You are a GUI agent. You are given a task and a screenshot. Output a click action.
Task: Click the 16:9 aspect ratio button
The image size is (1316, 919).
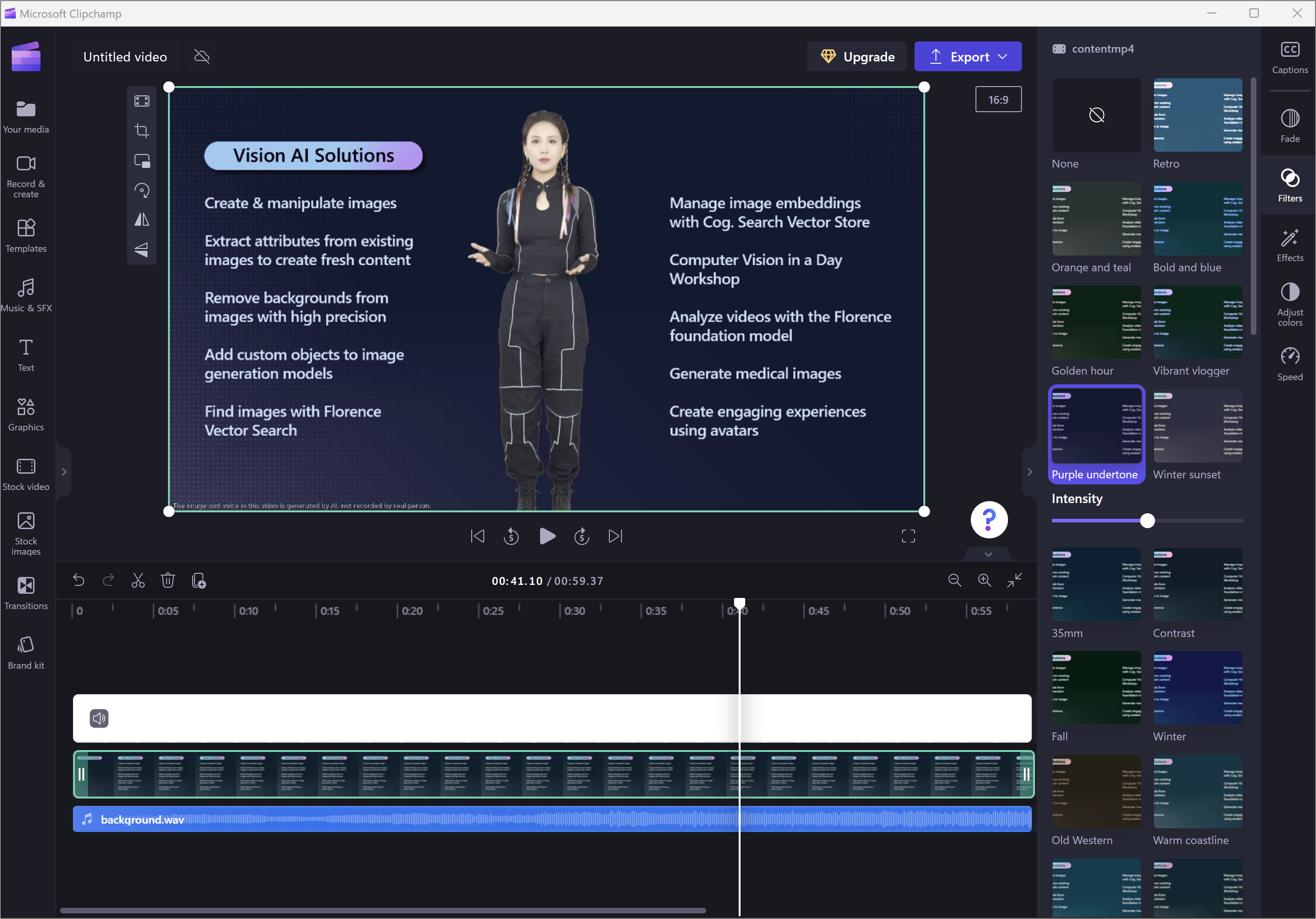(x=998, y=100)
